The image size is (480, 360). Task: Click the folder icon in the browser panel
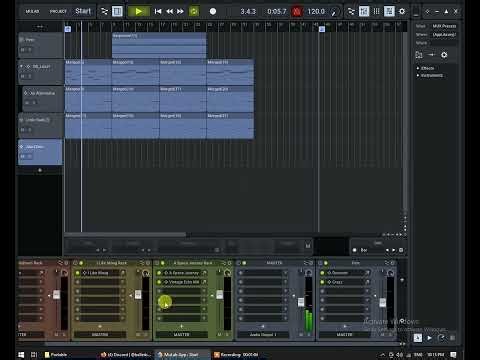coord(419,55)
